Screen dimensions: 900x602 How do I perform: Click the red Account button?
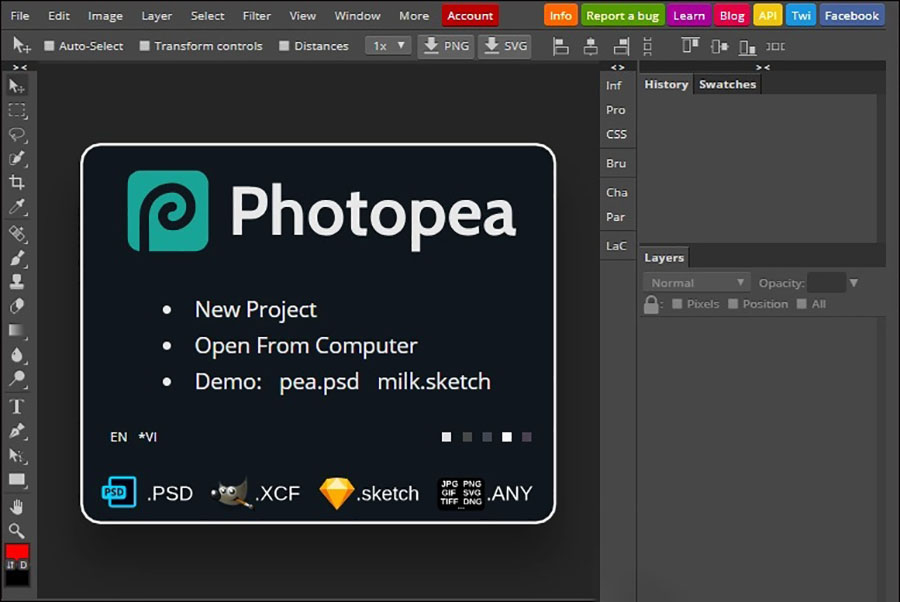(470, 16)
